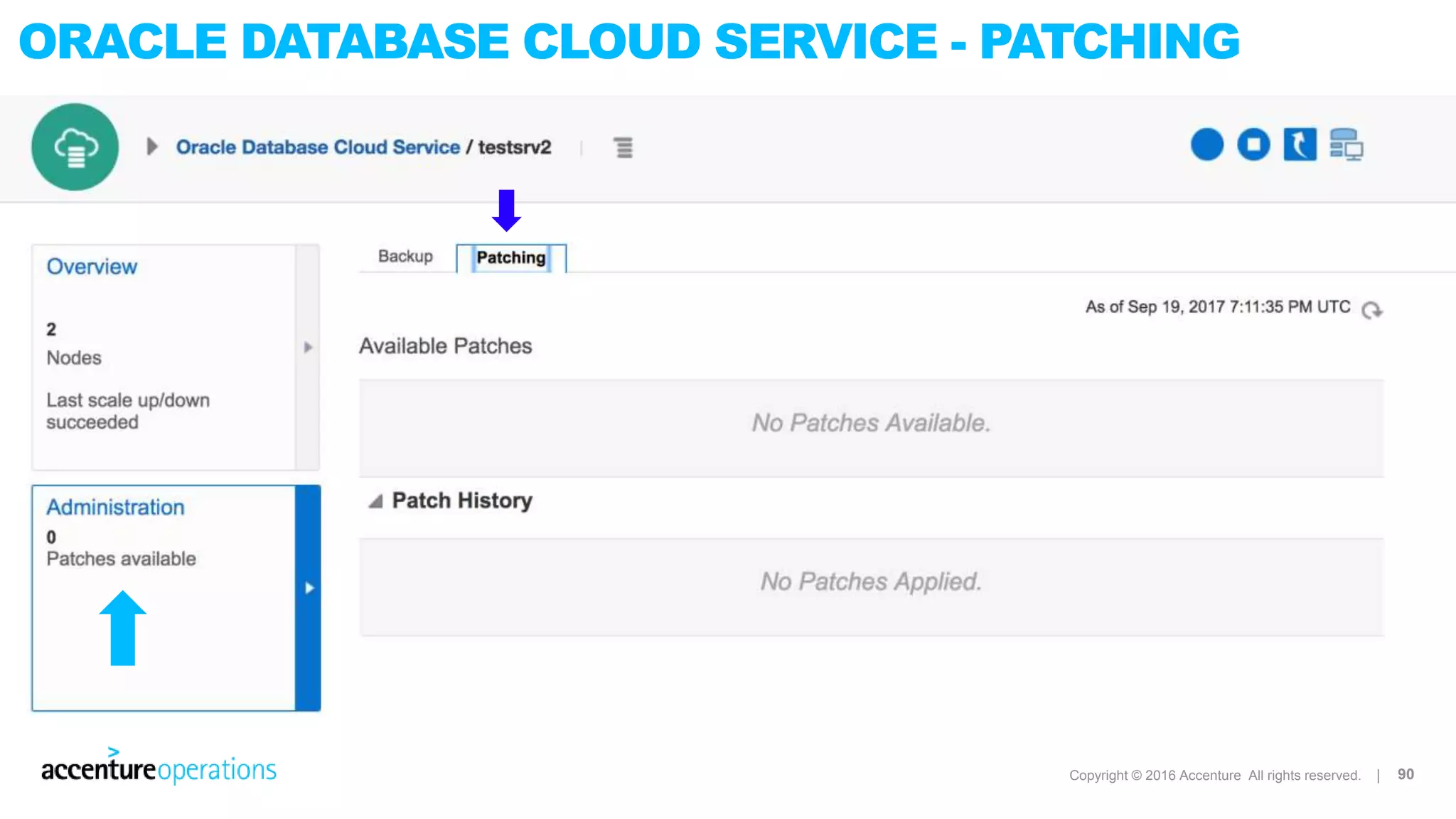The image size is (1456, 819).
Task: Collapse the Patch History section triangle
Action: [x=375, y=501]
